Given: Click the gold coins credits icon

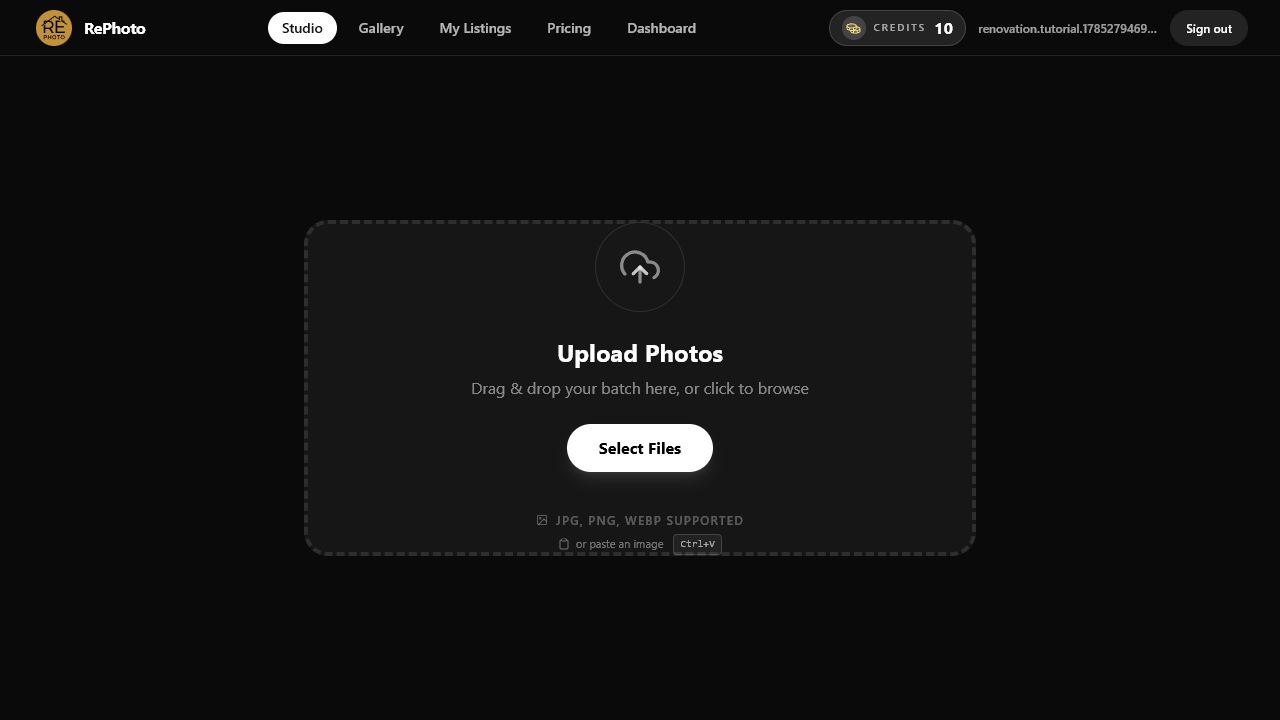Looking at the screenshot, I should pos(853,28).
